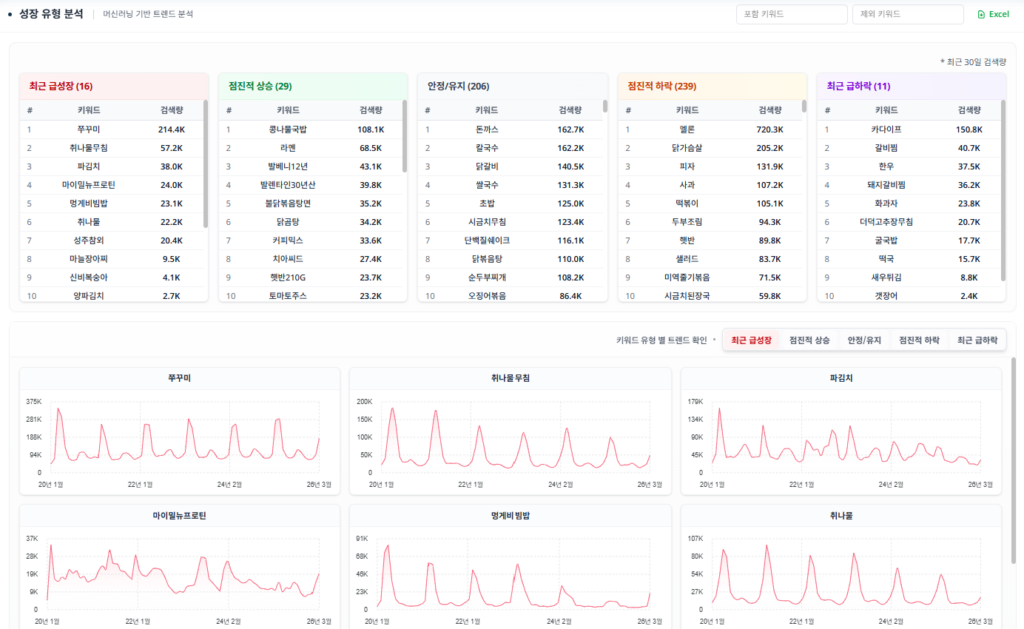This screenshot has height=629, width=1024.
Task: Click the 최근 급성장 table scrollbar
Action: (206, 160)
